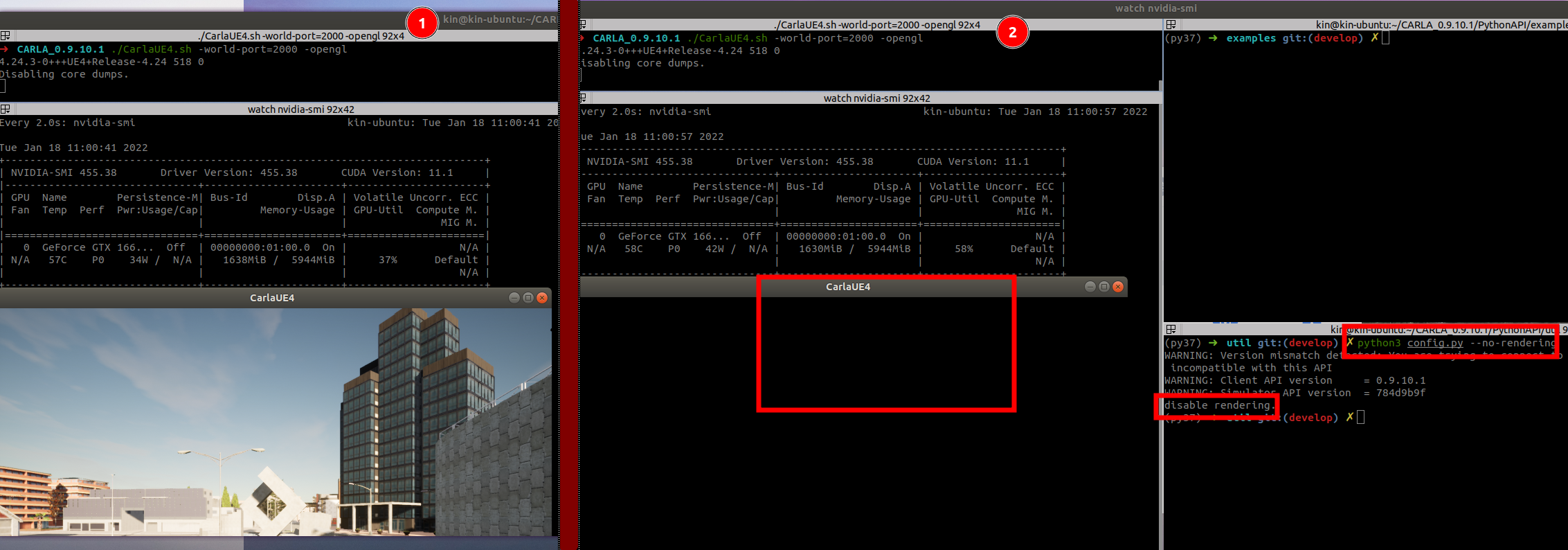Click the 'watch nvidia-smi' window title at the top
Screen dimensions: 1568x550
pyautogui.click(x=1155, y=8)
